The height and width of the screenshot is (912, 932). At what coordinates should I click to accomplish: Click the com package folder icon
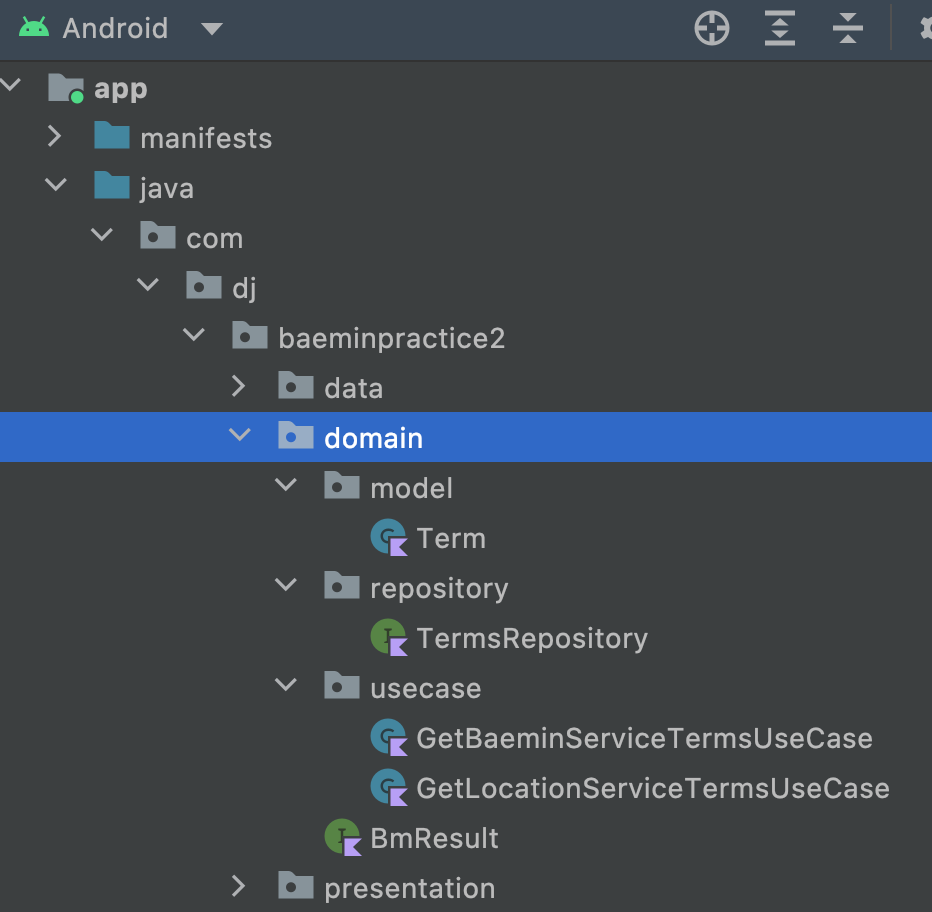pos(158,235)
